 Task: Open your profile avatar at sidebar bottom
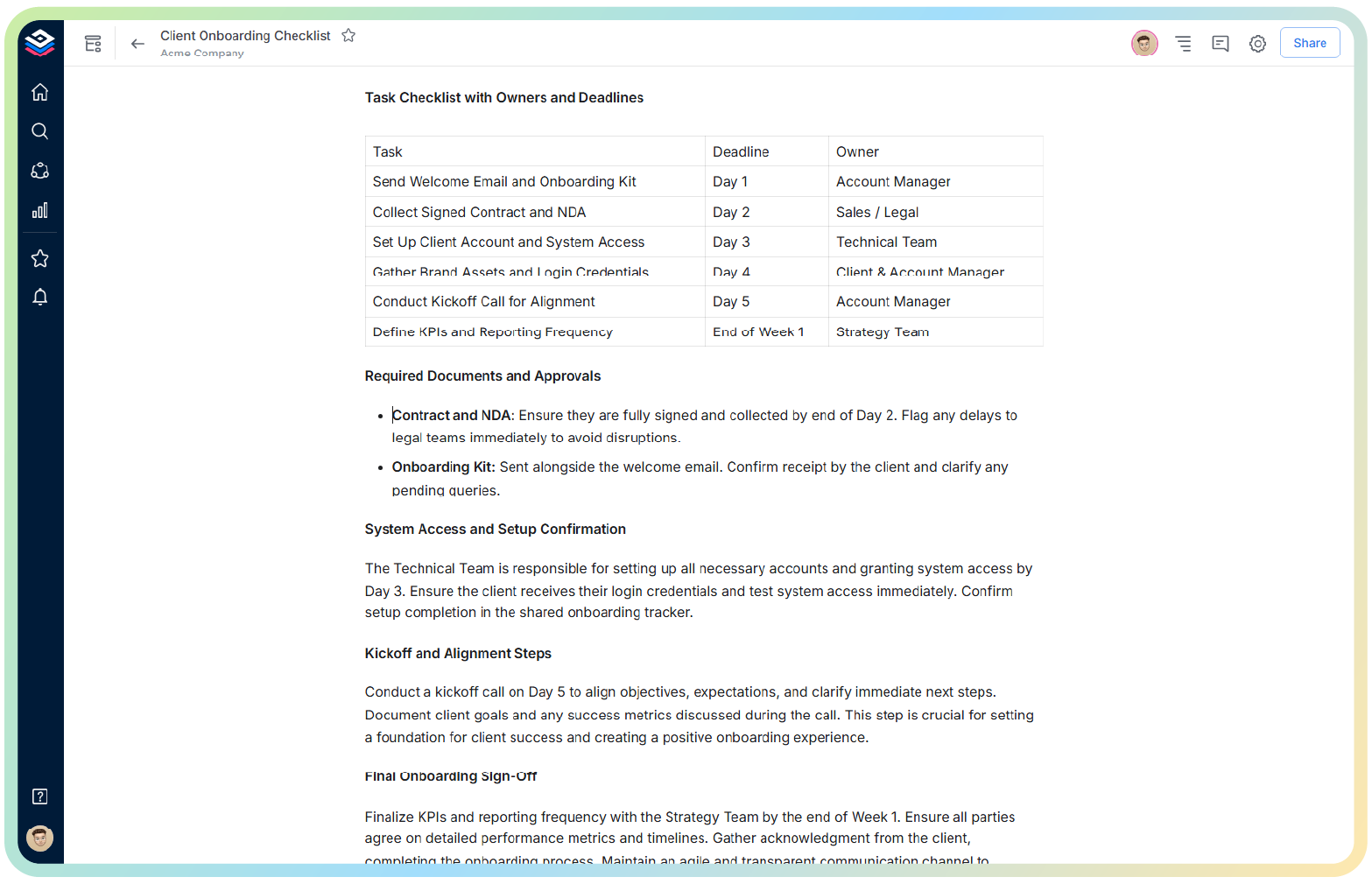click(x=39, y=838)
